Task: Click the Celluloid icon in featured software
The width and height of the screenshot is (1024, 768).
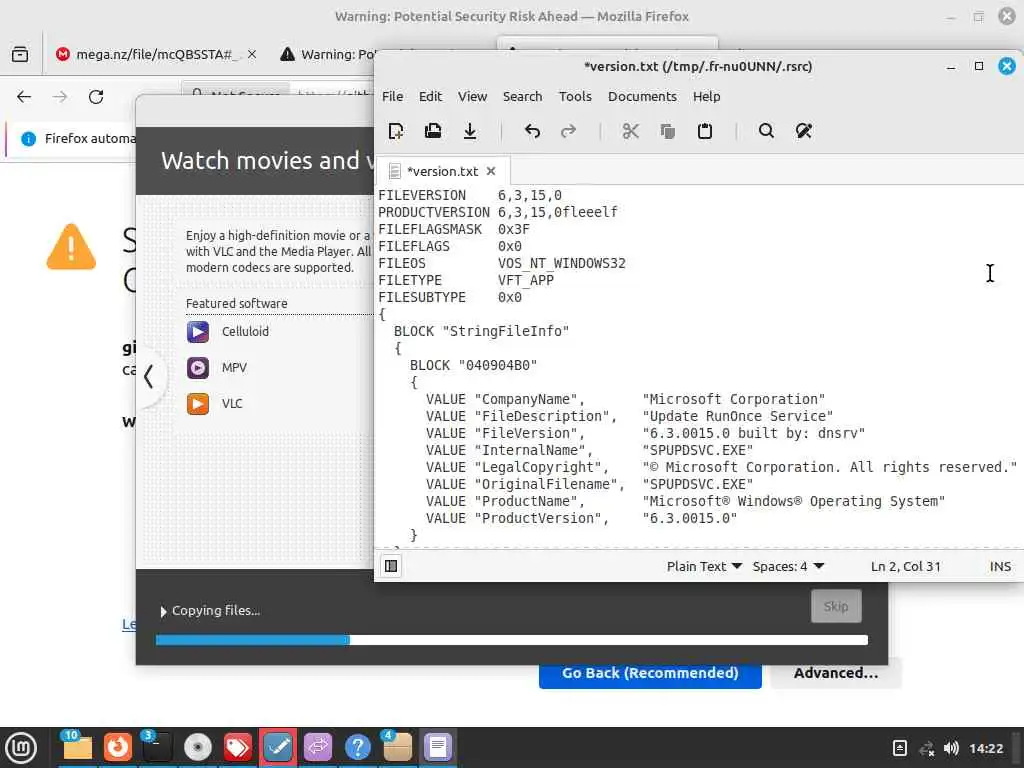Action: coord(198,332)
